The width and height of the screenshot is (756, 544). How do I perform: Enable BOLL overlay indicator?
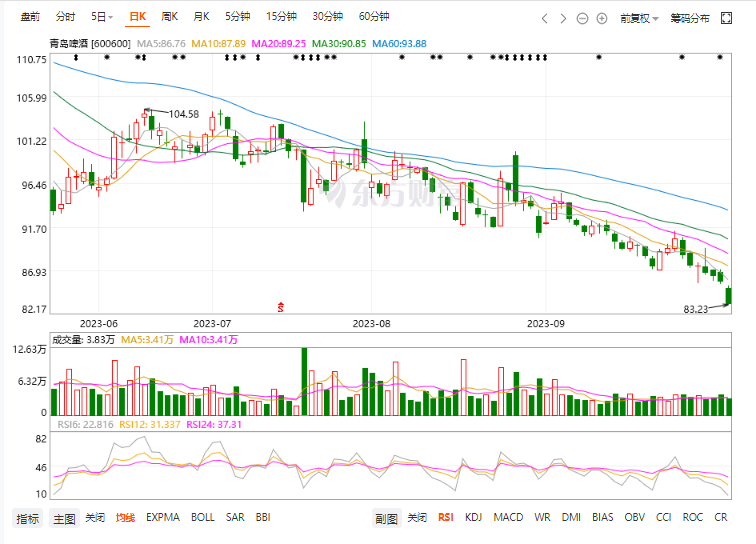[202, 517]
